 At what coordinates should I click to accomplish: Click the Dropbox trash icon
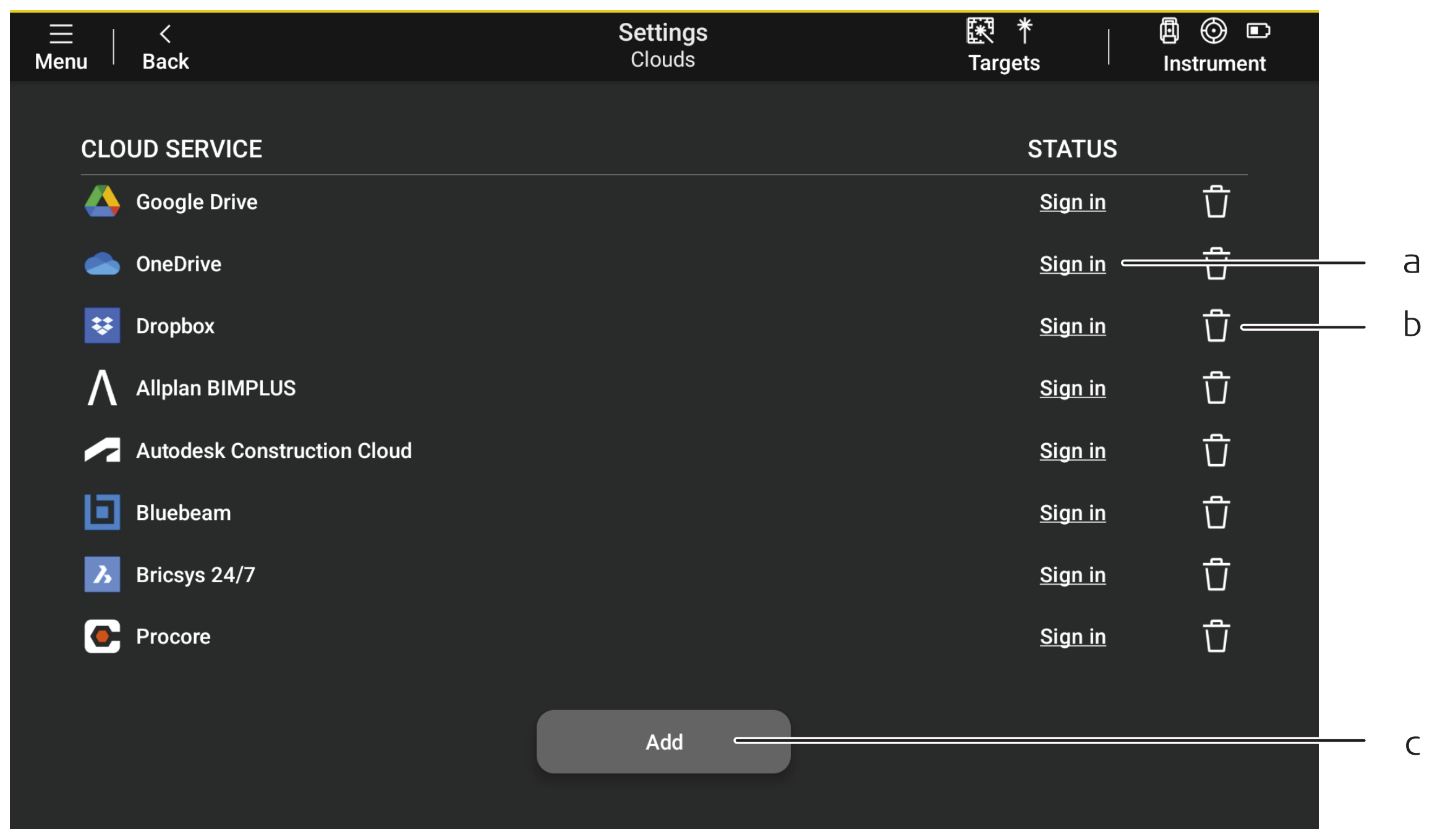point(1216,326)
